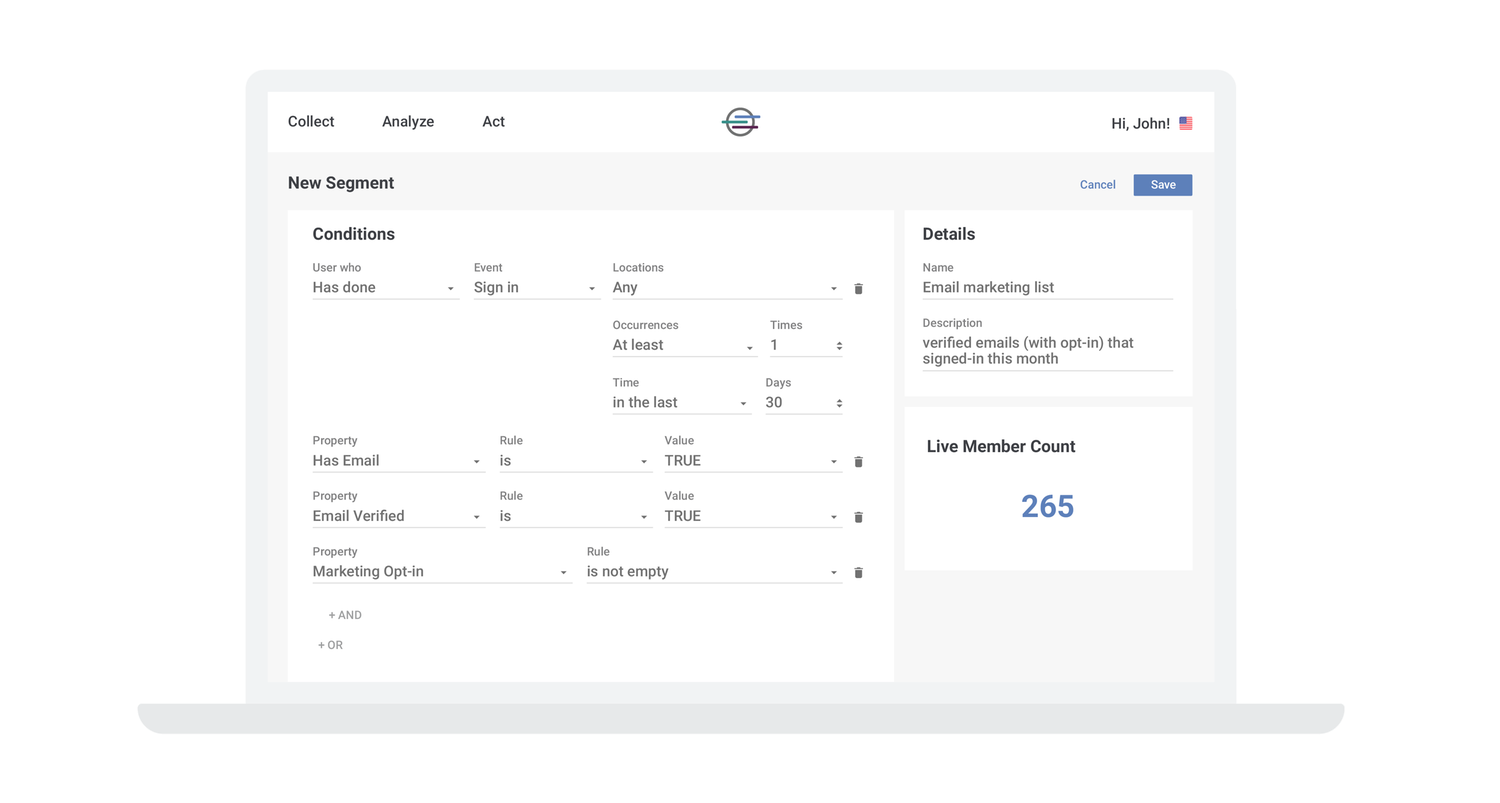Screen dimensions: 1500x803
Task: Cancel segment creation
Action: [1097, 184]
